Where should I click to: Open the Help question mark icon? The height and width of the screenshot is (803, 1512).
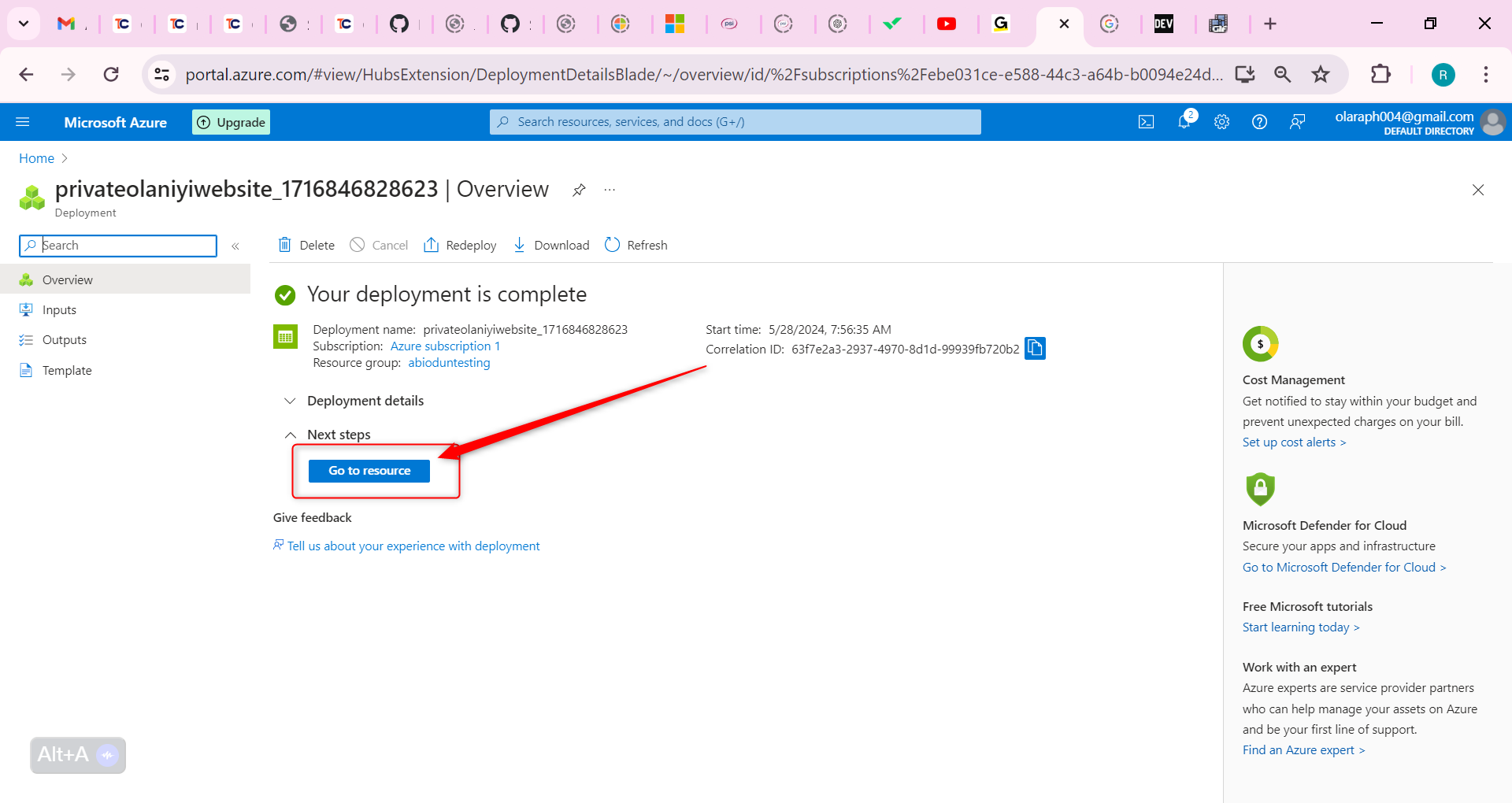[x=1259, y=122]
